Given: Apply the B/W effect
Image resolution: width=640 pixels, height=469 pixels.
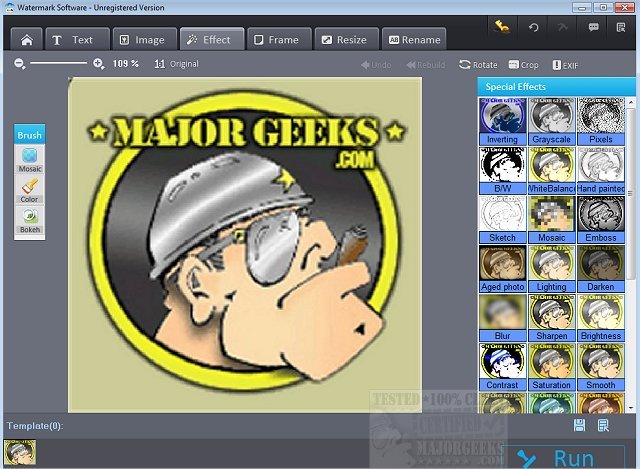Looking at the screenshot, I should click(502, 170).
